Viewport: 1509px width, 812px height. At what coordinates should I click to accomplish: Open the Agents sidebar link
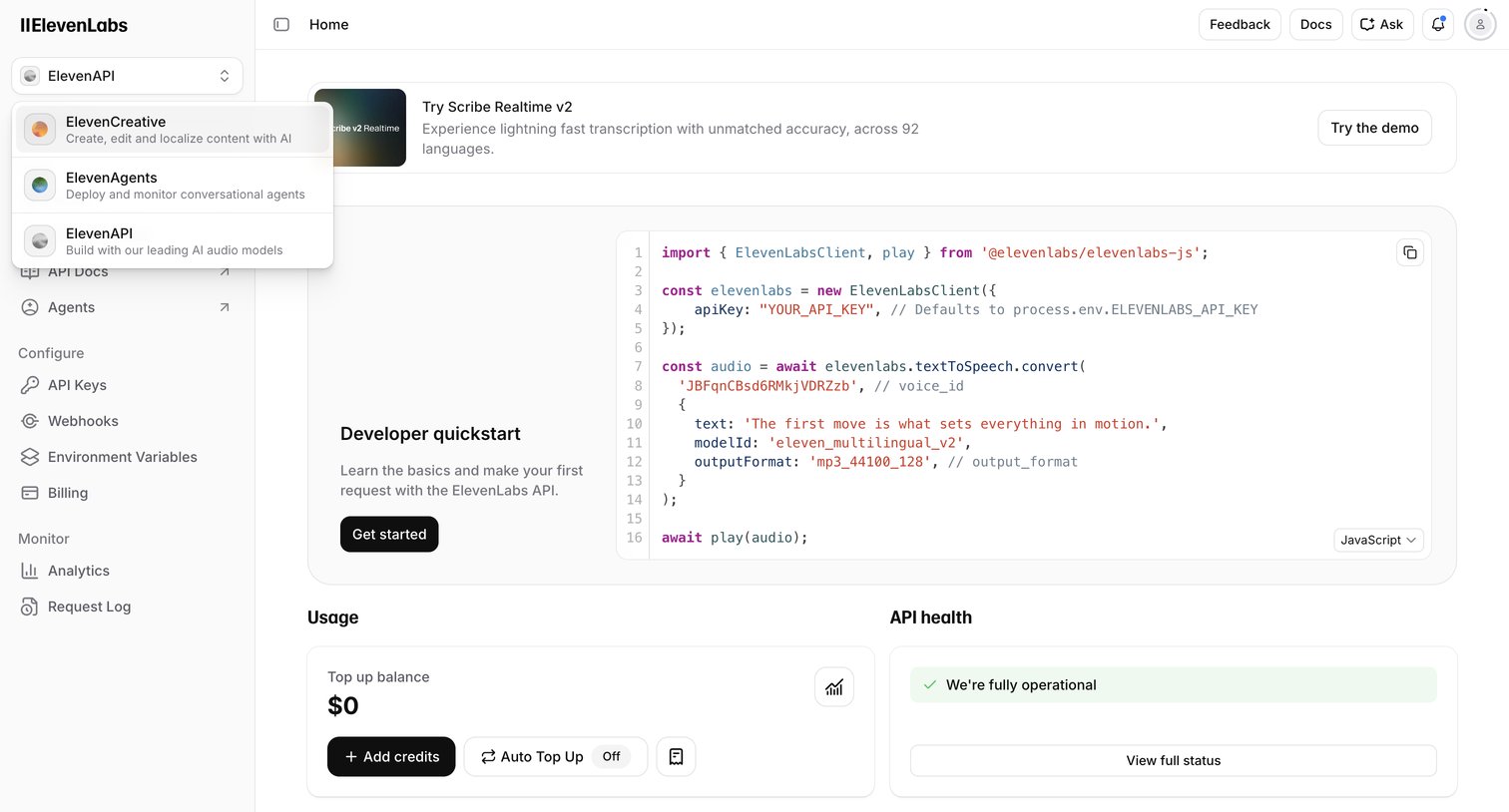click(x=127, y=307)
